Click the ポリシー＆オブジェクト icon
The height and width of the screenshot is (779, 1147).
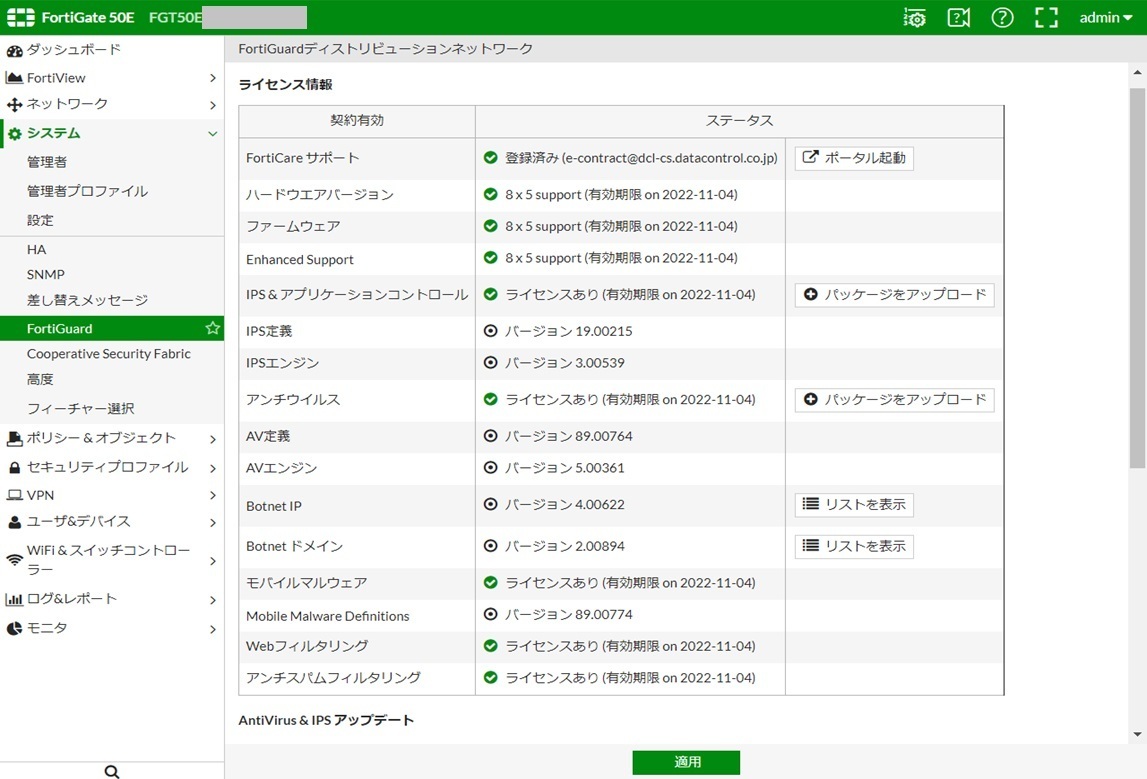[14, 438]
